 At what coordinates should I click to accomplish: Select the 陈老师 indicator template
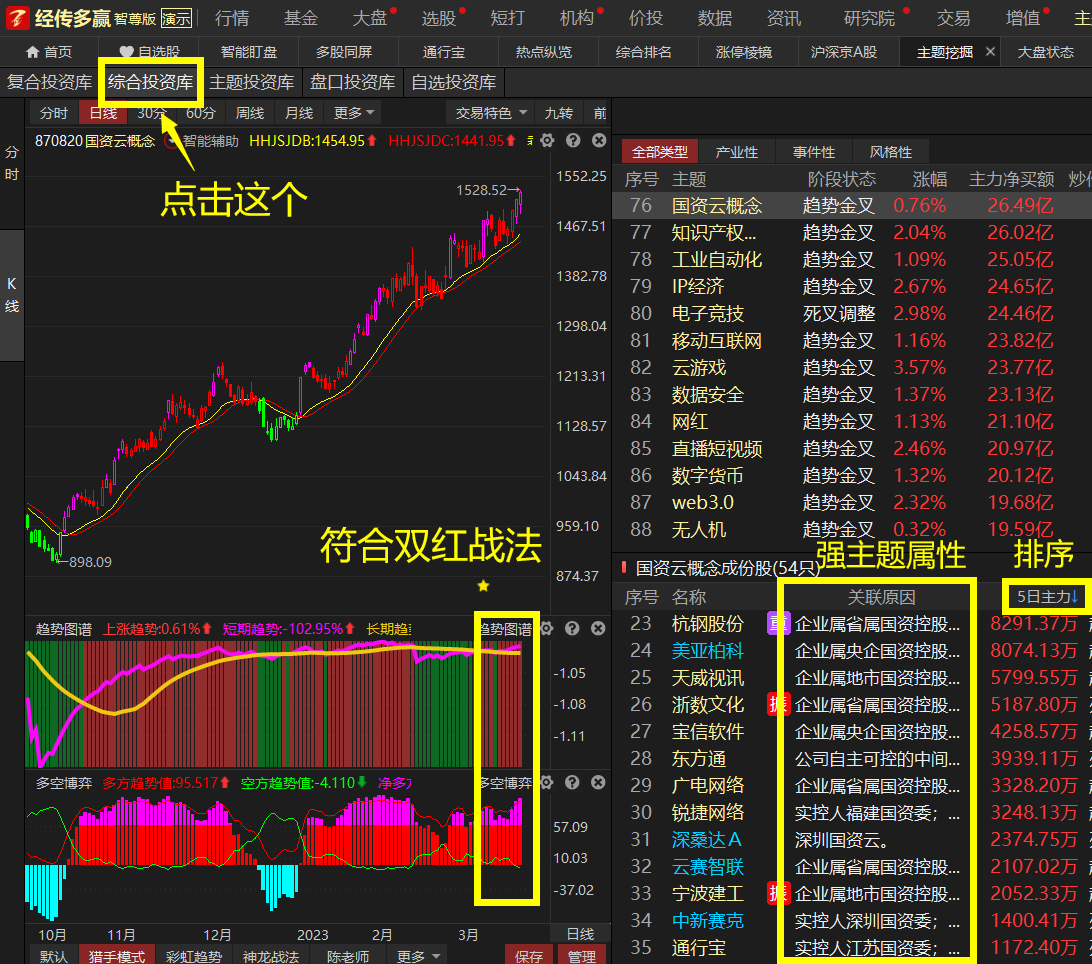click(348, 956)
